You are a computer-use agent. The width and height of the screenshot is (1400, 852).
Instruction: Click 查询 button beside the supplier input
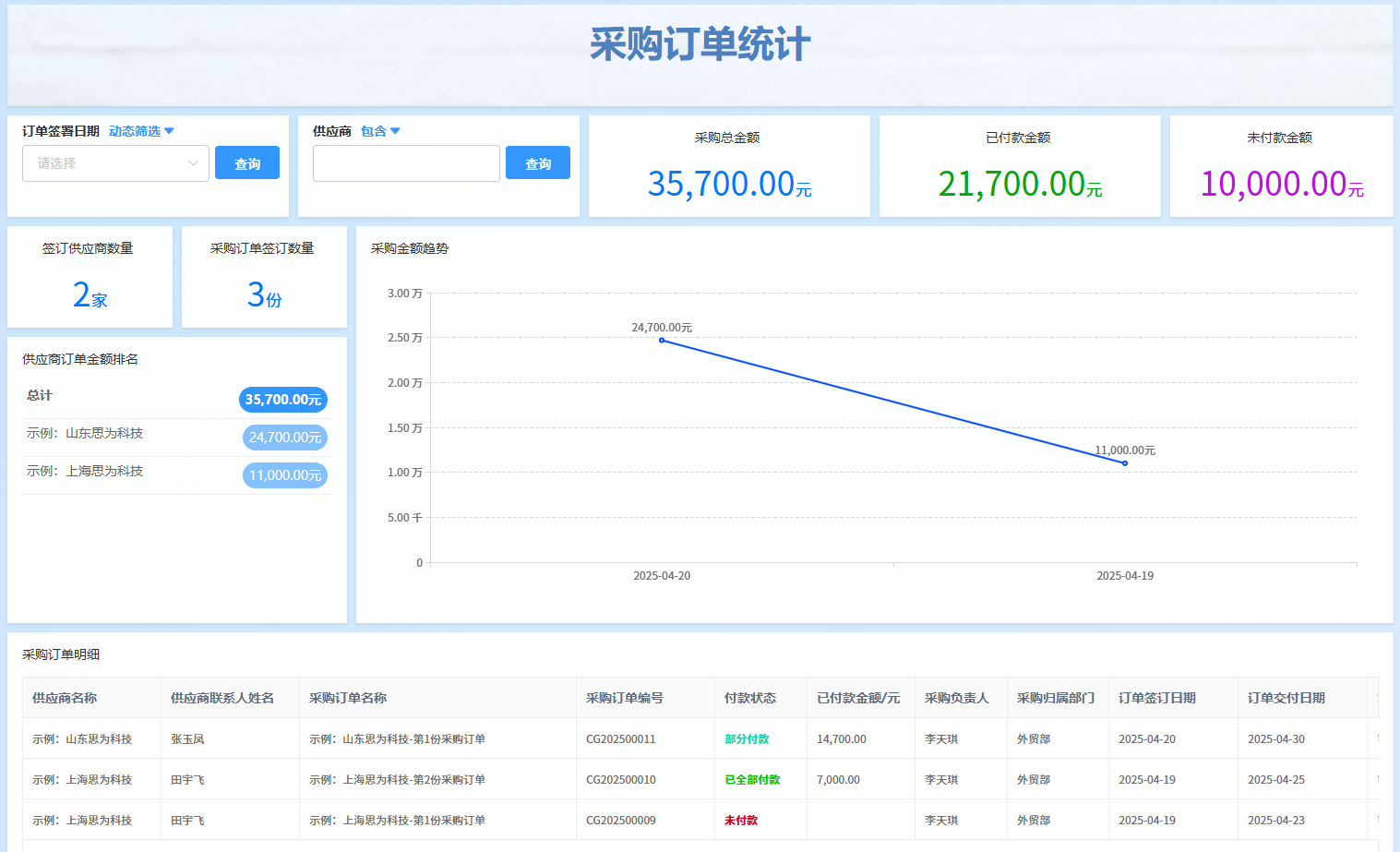coord(538,163)
